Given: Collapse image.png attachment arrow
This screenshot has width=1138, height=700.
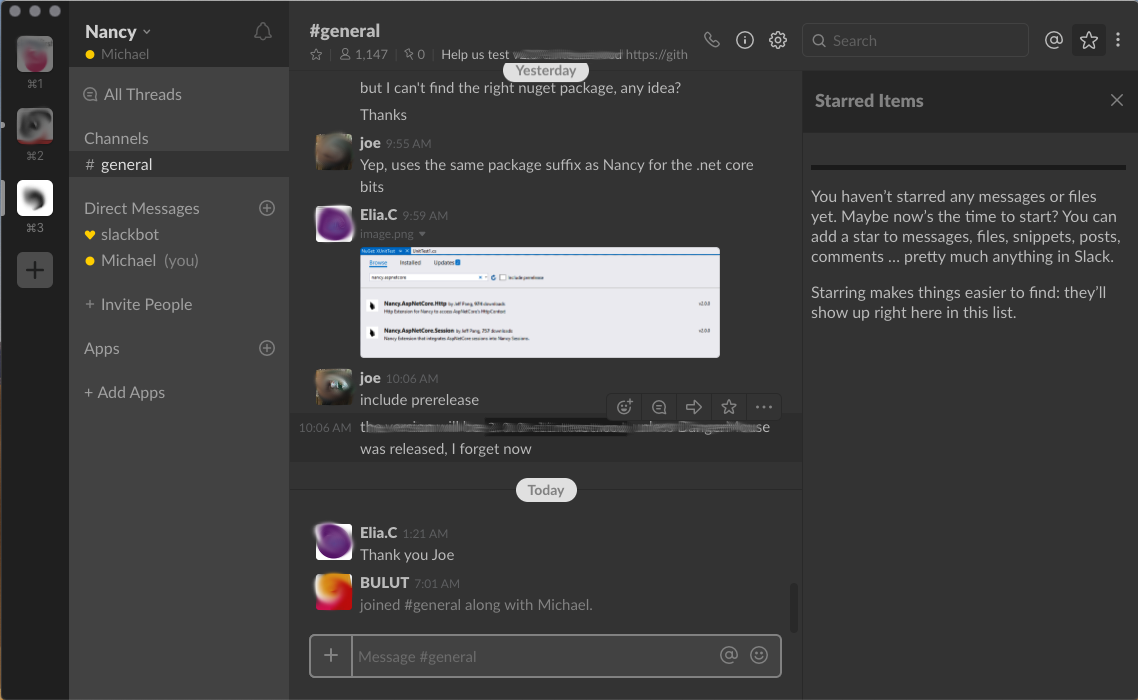Looking at the screenshot, I should click(422, 234).
